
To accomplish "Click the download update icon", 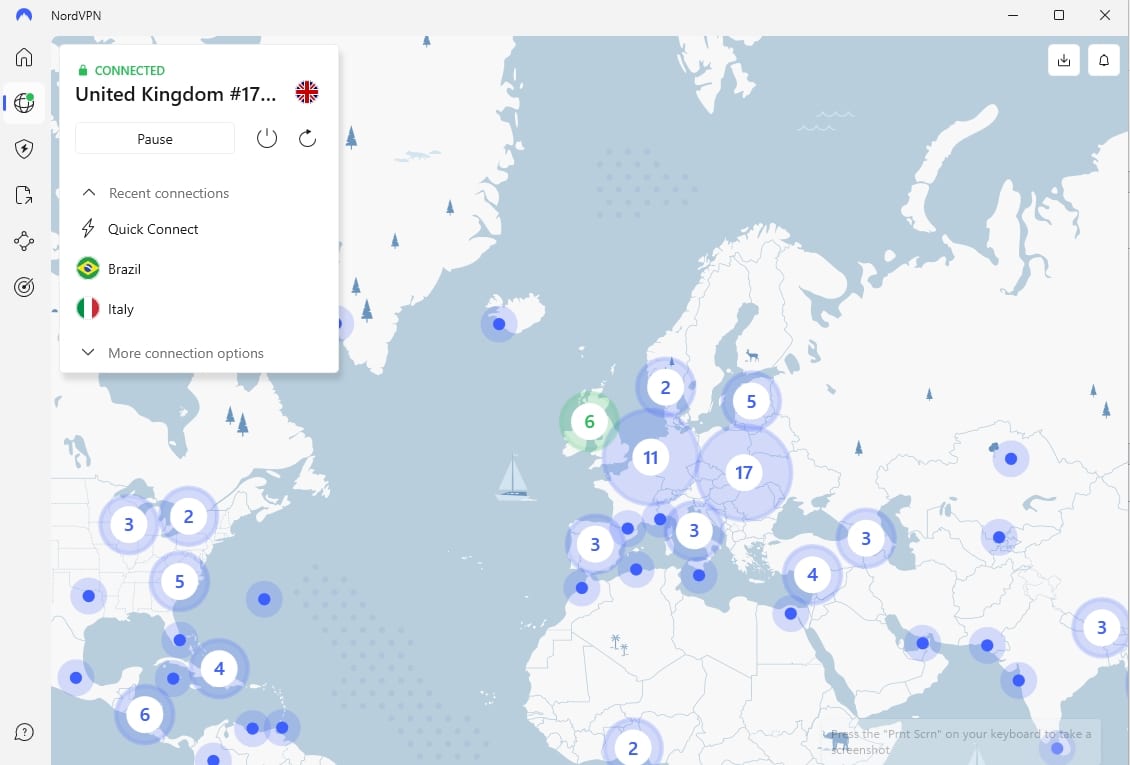I will tap(1064, 60).
